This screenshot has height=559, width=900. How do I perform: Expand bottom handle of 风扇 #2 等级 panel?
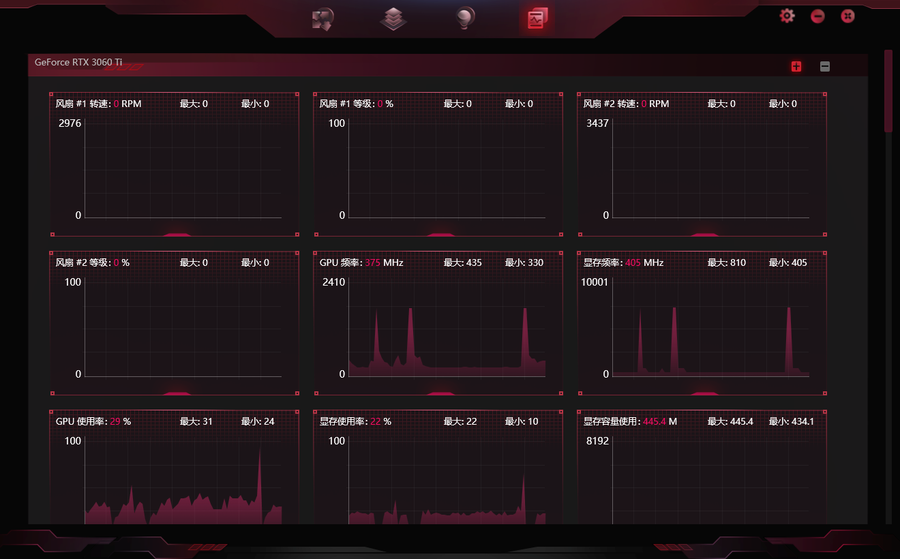176,392
